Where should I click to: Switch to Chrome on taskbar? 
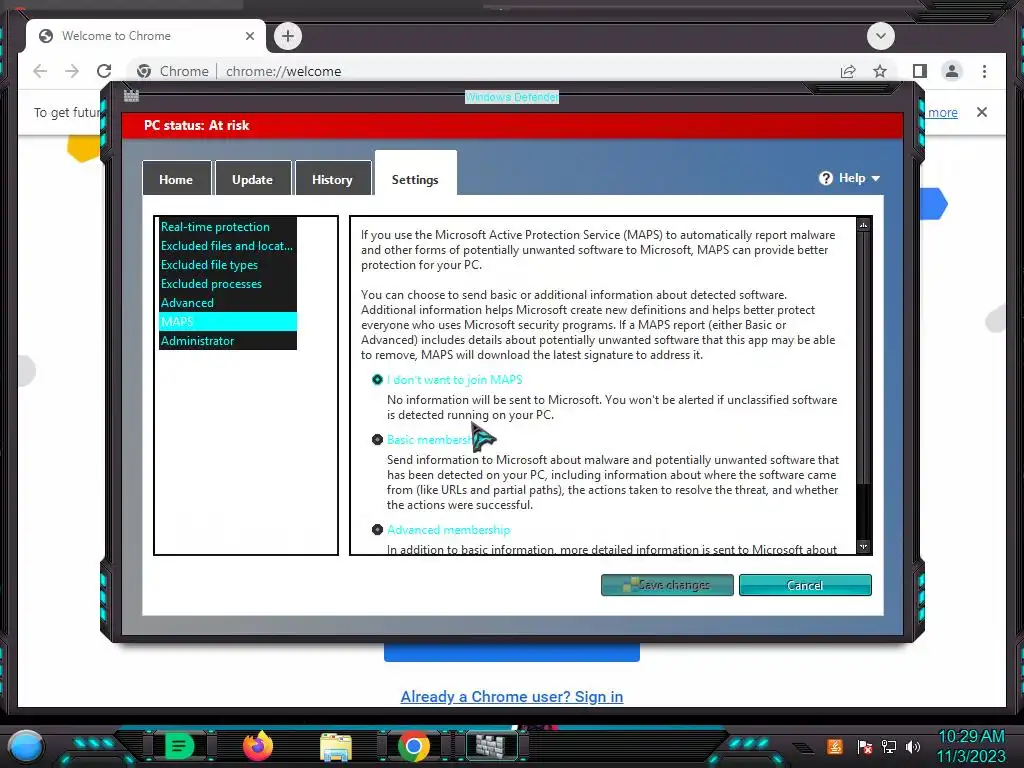[x=414, y=746]
